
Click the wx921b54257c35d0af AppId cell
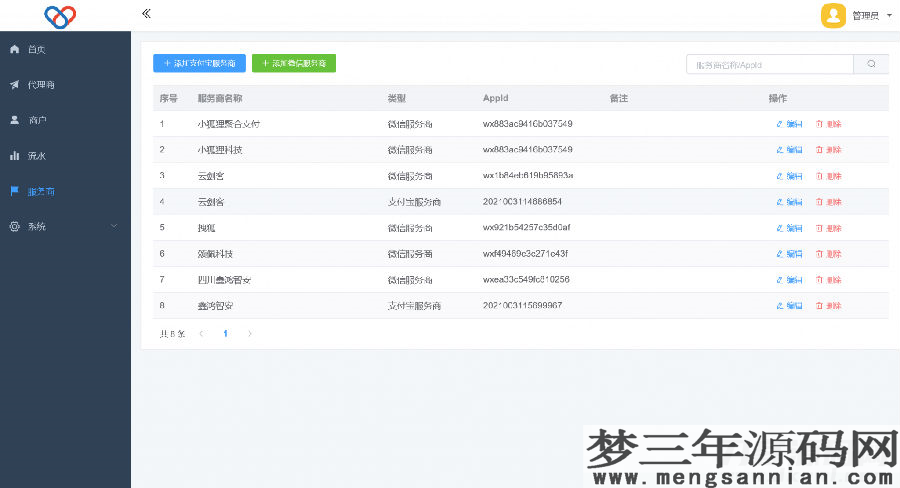(526, 227)
